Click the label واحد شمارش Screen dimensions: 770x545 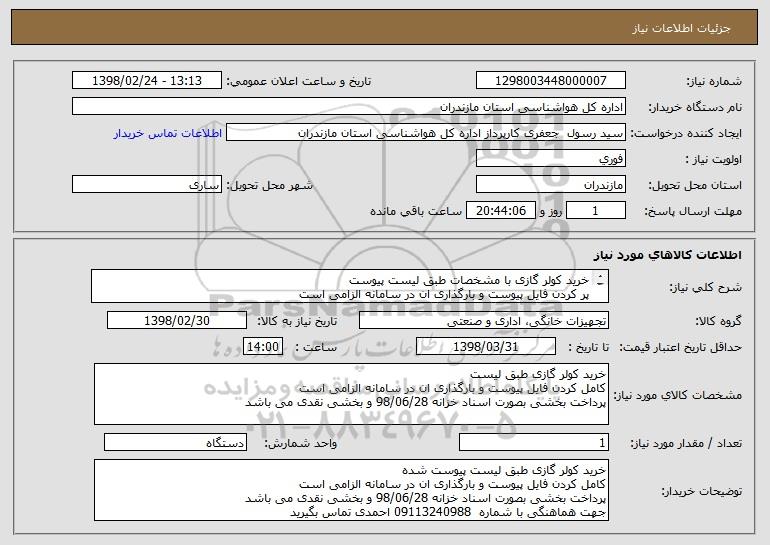click(301, 443)
